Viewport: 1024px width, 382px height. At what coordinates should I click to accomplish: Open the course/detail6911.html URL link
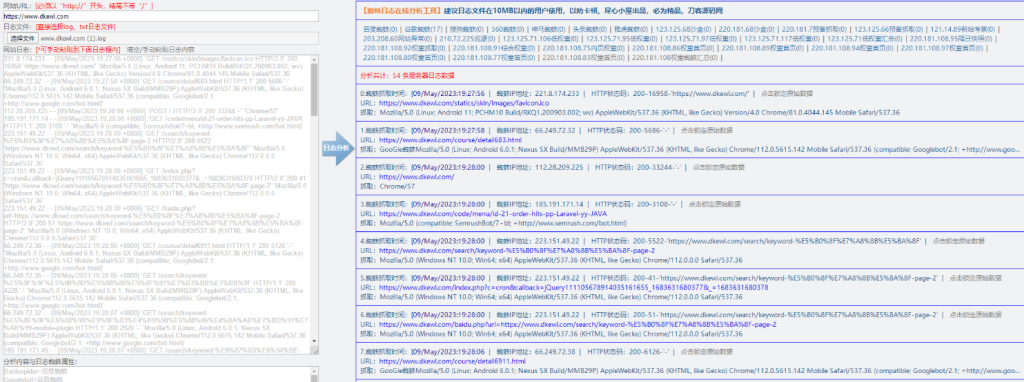tap(452, 360)
